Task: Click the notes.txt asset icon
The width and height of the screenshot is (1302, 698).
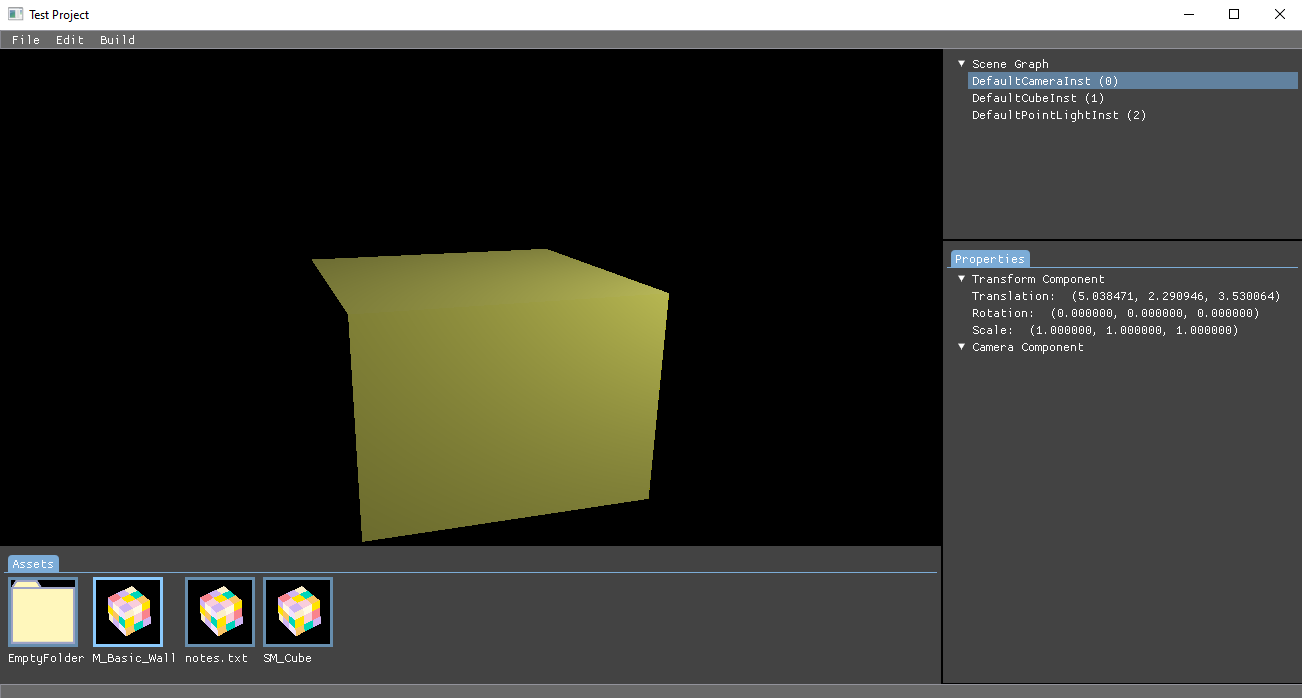Action: (x=220, y=612)
